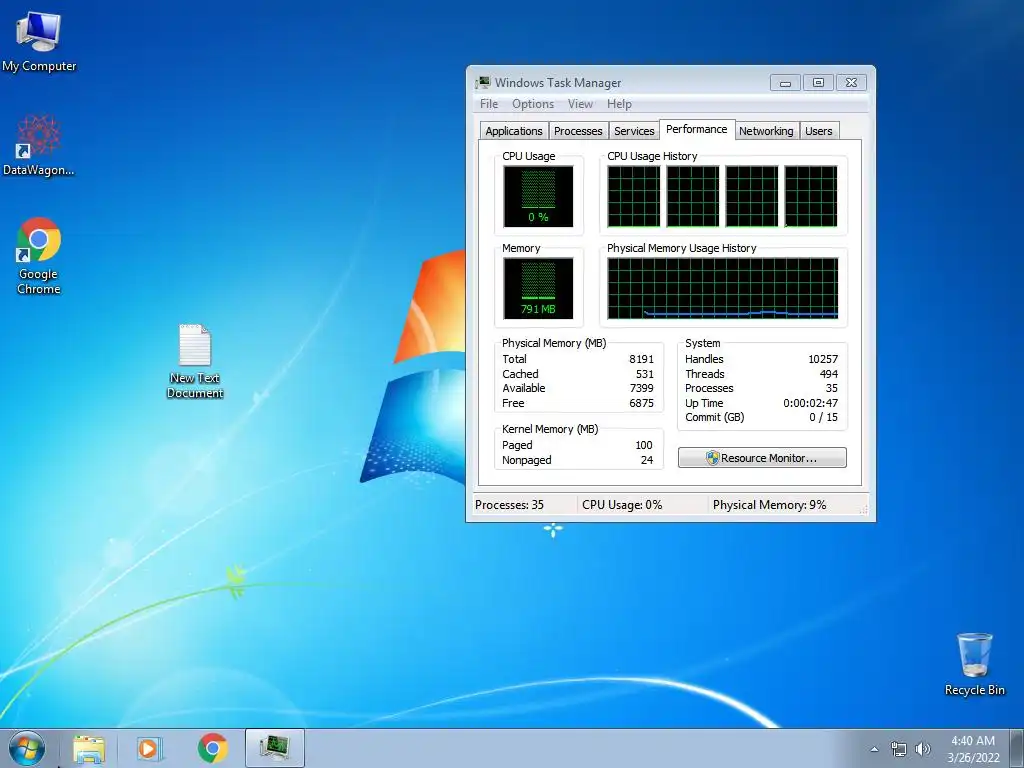Screen dimensions: 1024x768
Task: Click status bar text Processes: 35
Action: 509,505
